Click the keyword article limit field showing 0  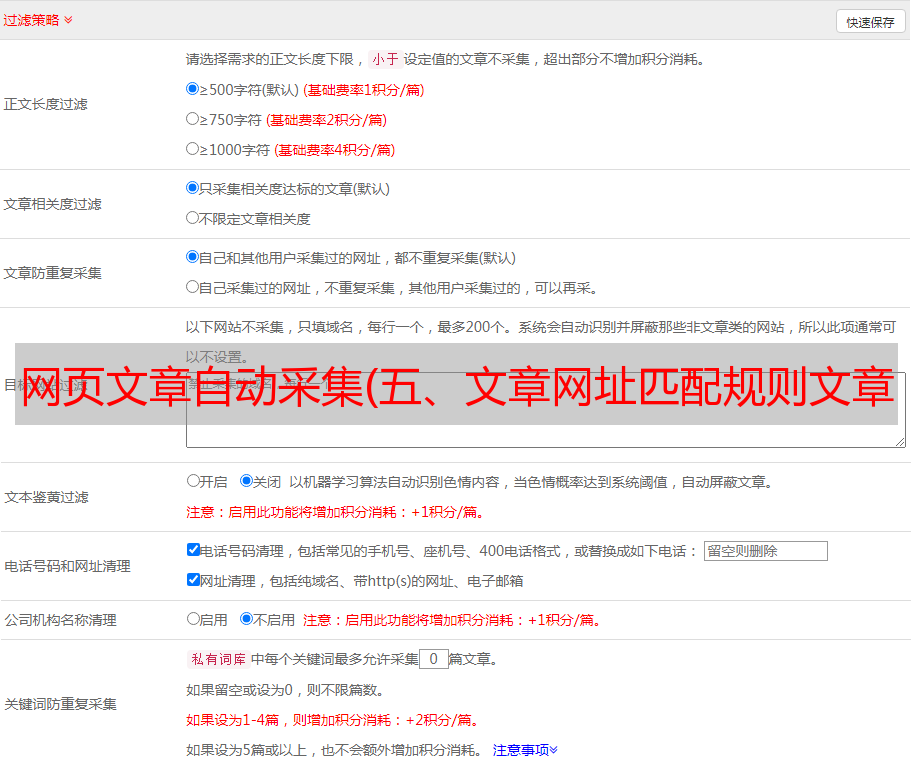433,659
